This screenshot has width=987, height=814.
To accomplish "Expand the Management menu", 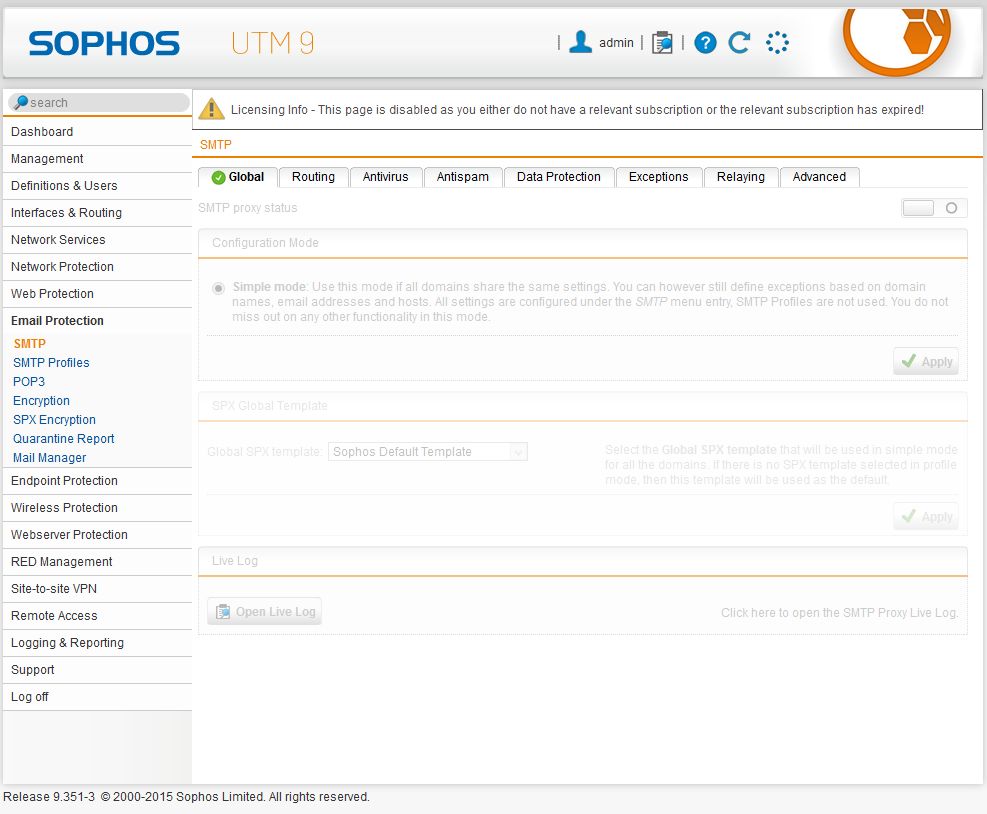I will coord(97,159).
